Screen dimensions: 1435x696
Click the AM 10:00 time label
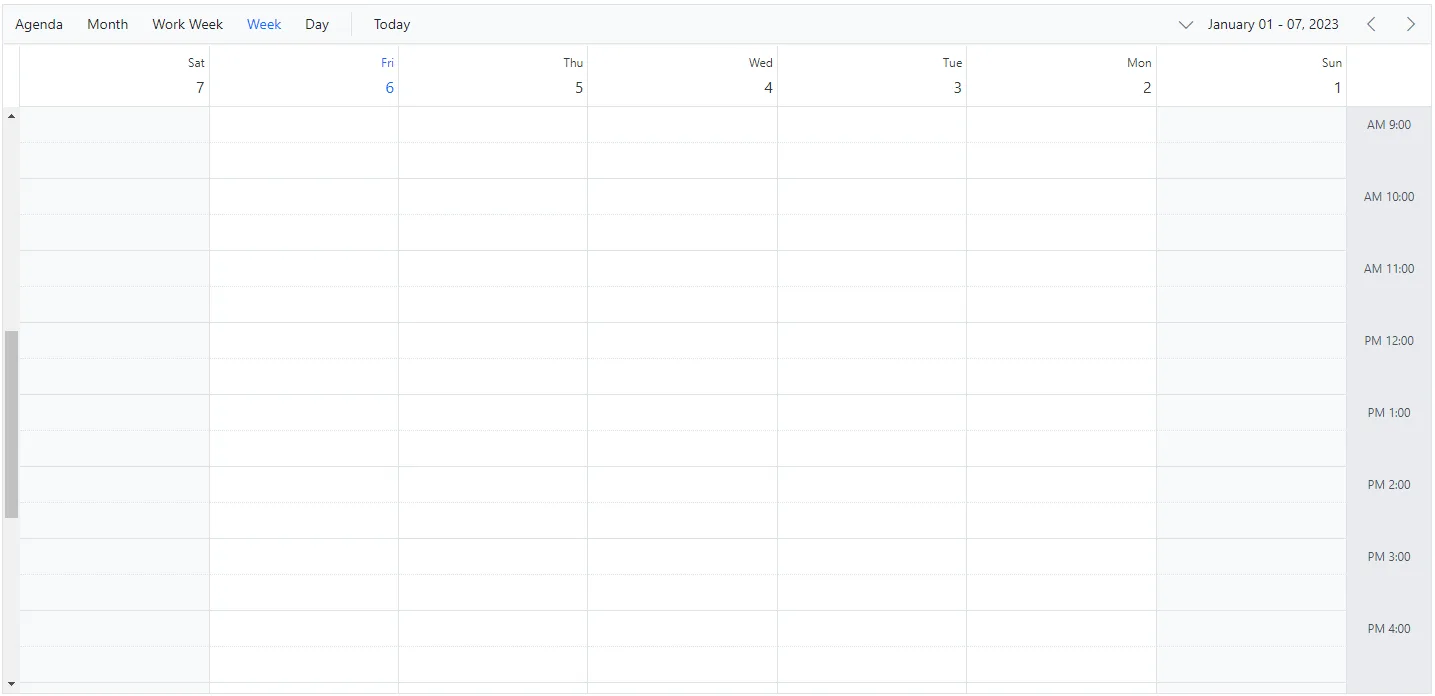1389,197
